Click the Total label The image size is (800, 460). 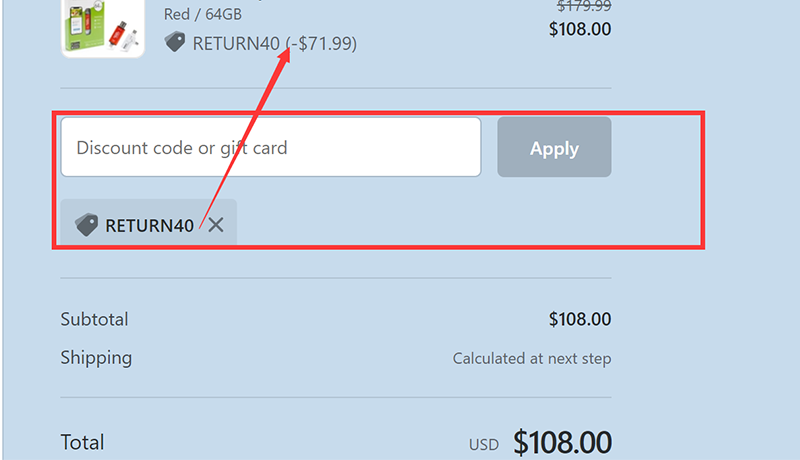point(82,442)
